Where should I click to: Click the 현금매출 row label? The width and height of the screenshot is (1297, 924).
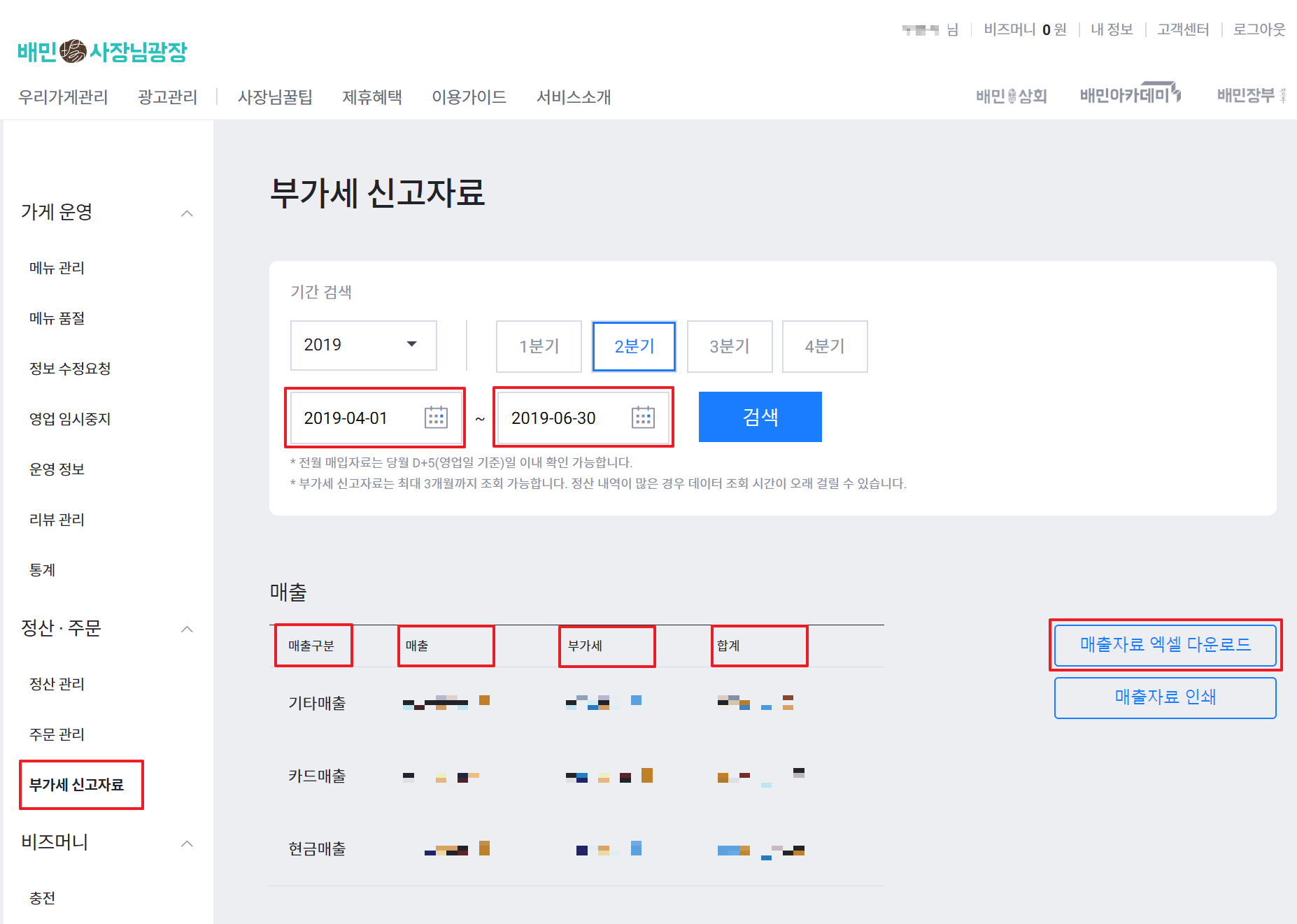[317, 848]
